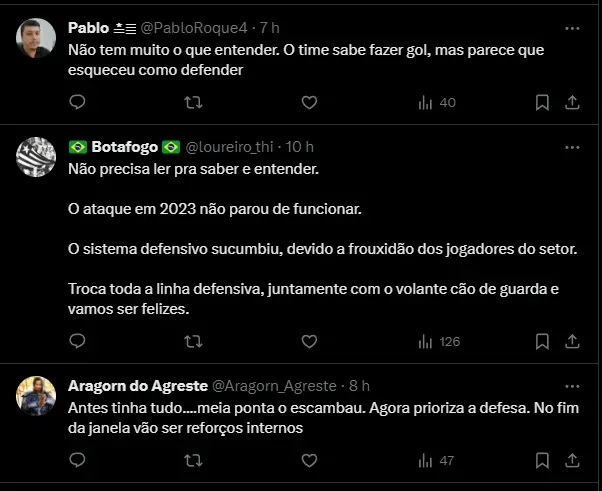
Task: Share Pablo's tweet
Action: click(x=572, y=102)
